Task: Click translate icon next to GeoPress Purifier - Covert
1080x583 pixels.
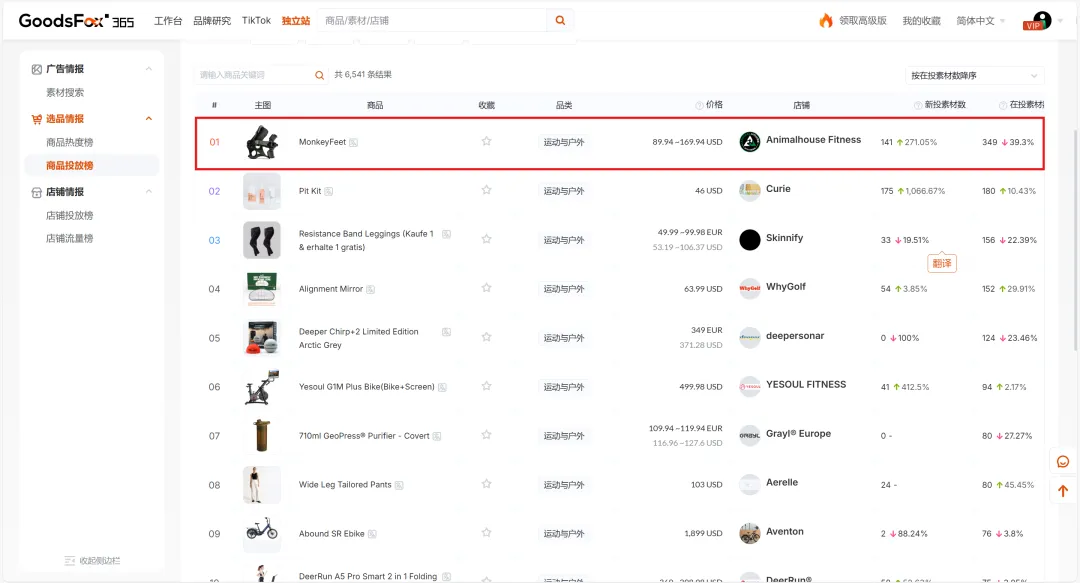Action: tap(437, 436)
